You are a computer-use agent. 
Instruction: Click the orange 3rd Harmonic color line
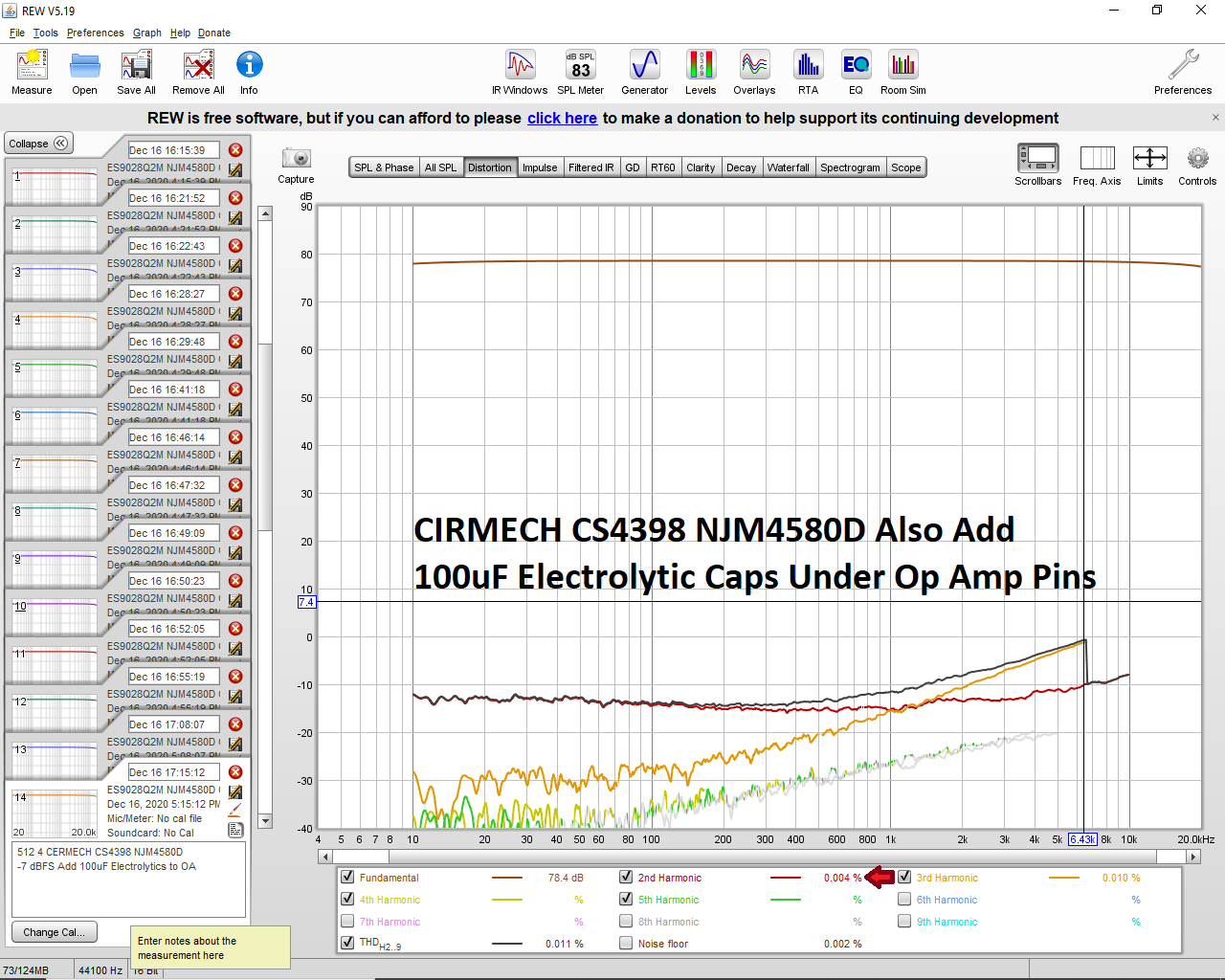[1063, 878]
